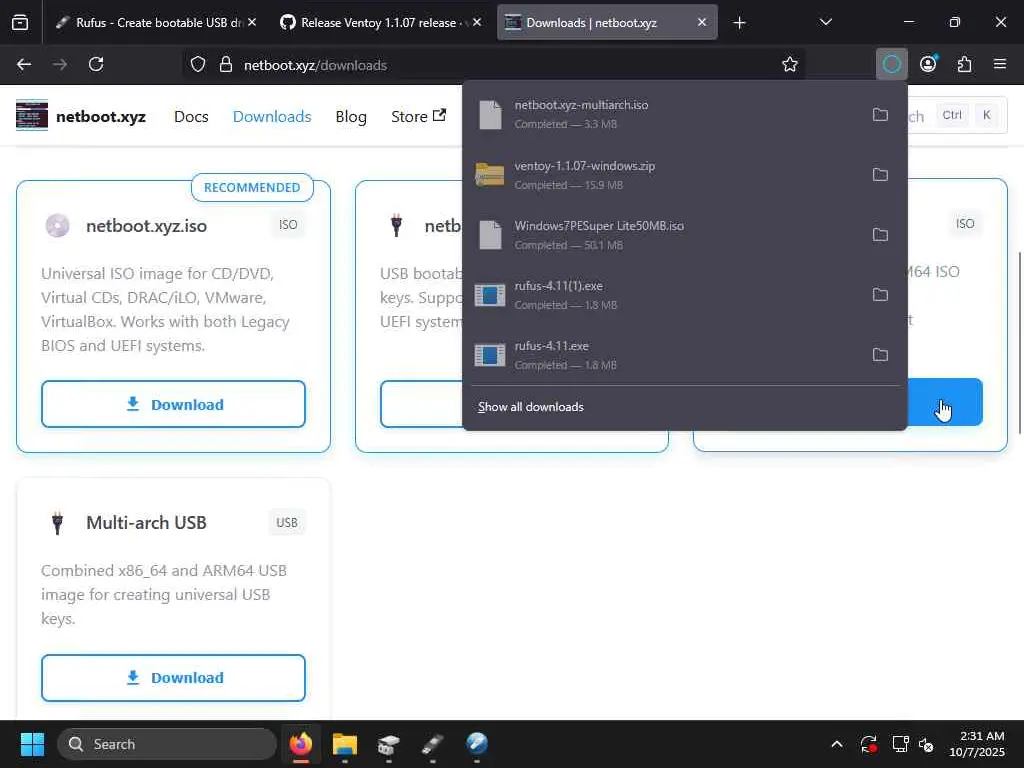Open Windows7PESuper Lite50MB.iso download entry
The width and height of the screenshot is (1024, 768).
[666, 234]
